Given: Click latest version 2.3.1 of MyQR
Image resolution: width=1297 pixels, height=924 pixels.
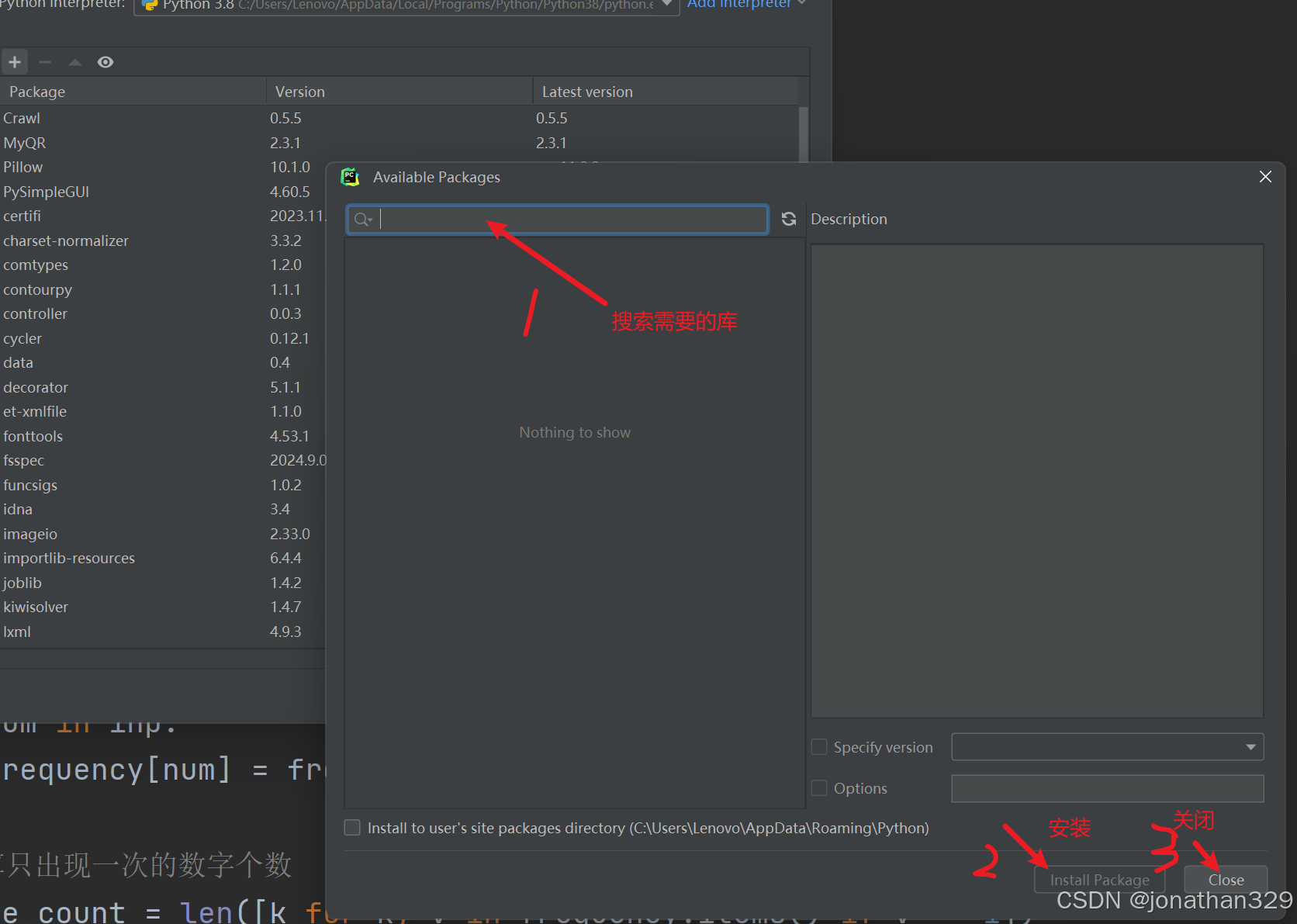Looking at the screenshot, I should click(552, 143).
